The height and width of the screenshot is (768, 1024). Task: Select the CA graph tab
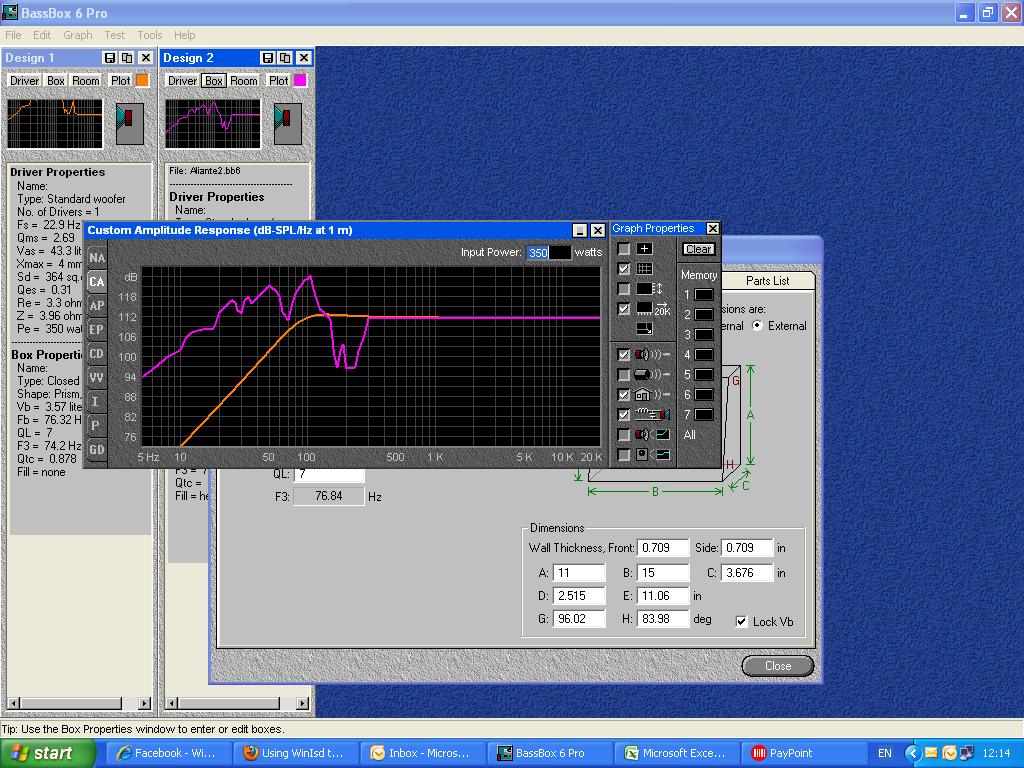97,281
